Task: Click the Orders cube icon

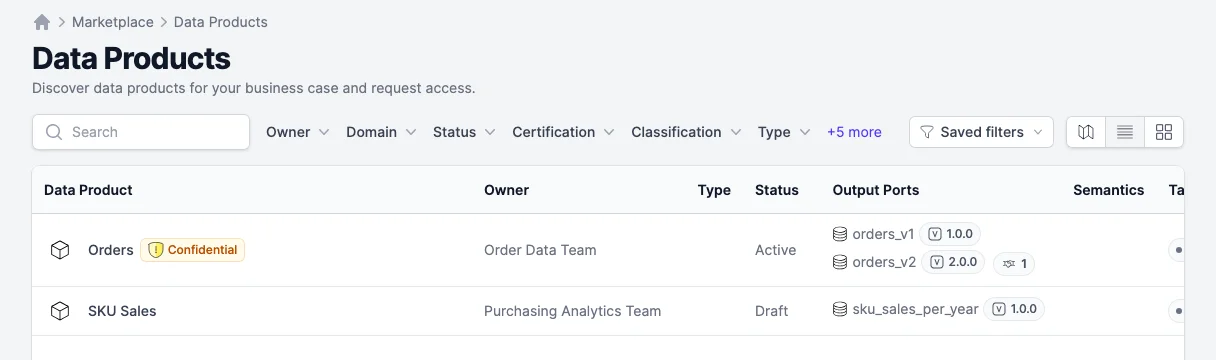Action: pos(60,250)
